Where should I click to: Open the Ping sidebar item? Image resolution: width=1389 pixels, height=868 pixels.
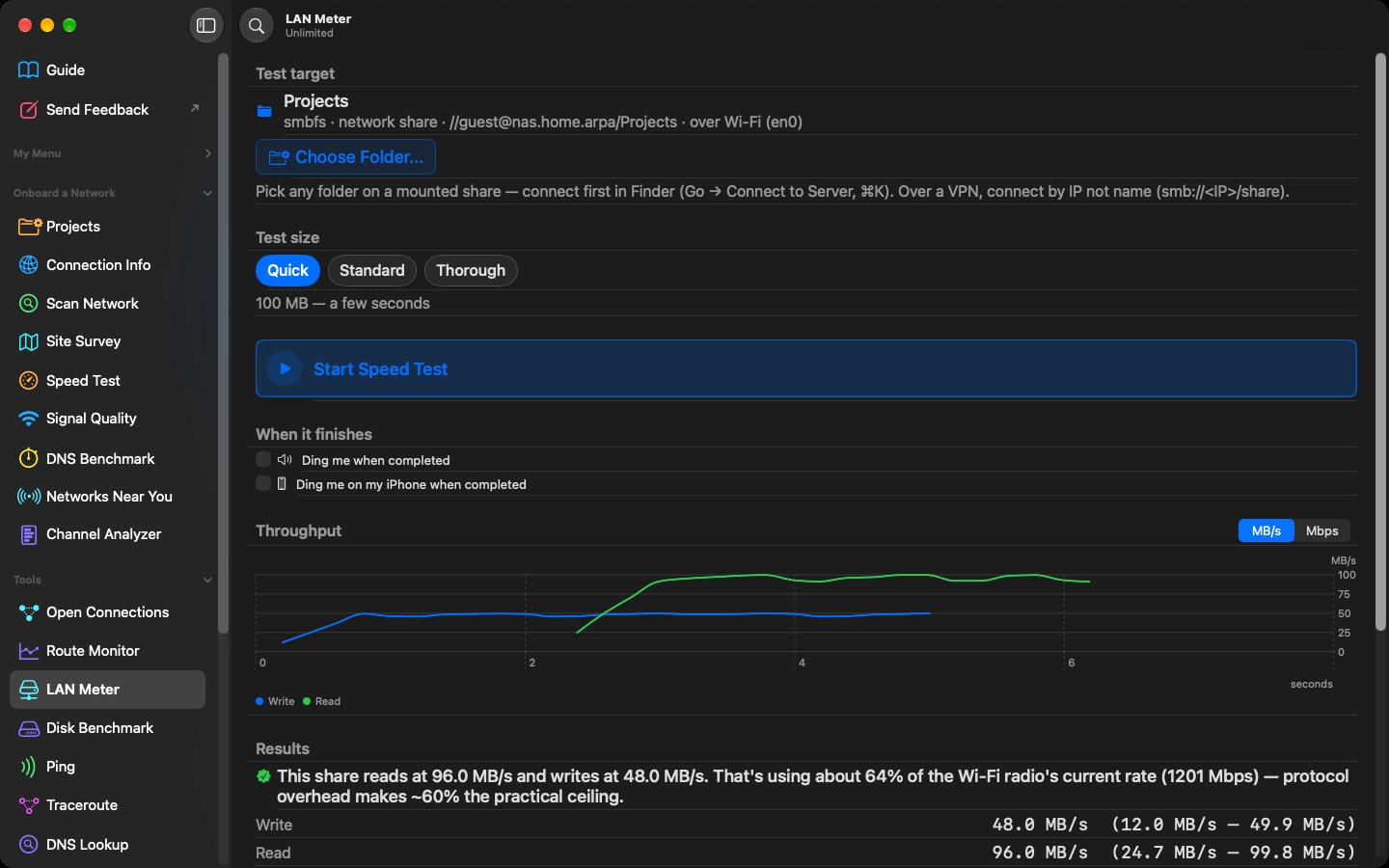[108, 767]
